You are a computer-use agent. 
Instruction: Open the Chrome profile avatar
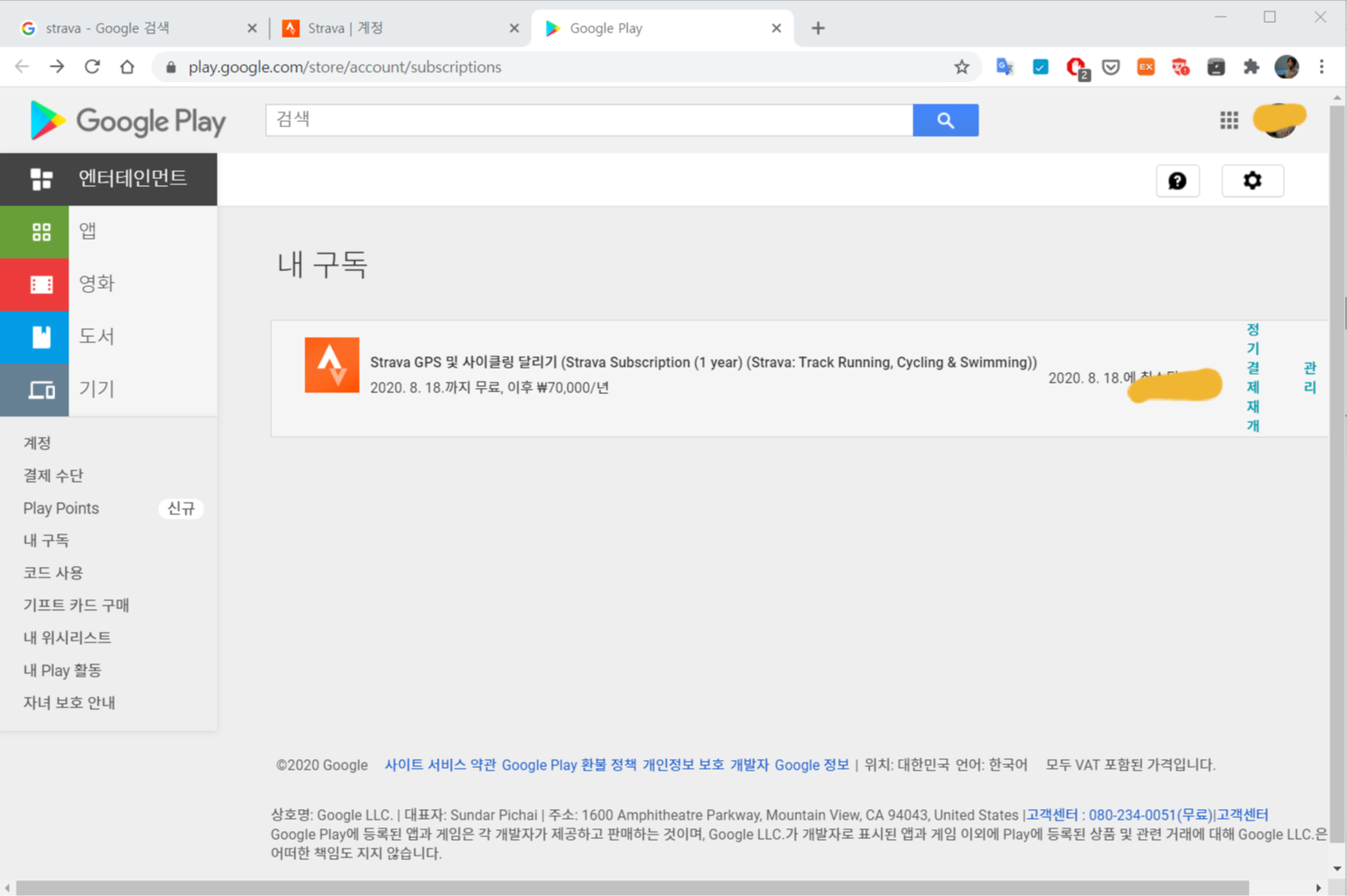tap(1286, 67)
